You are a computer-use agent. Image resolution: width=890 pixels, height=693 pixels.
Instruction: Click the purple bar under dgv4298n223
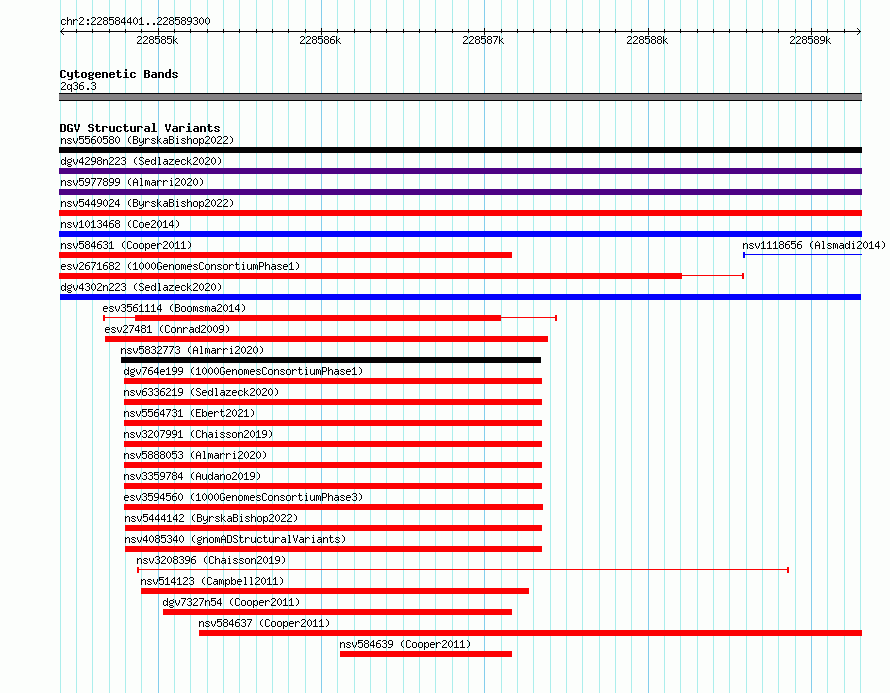[460, 171]
